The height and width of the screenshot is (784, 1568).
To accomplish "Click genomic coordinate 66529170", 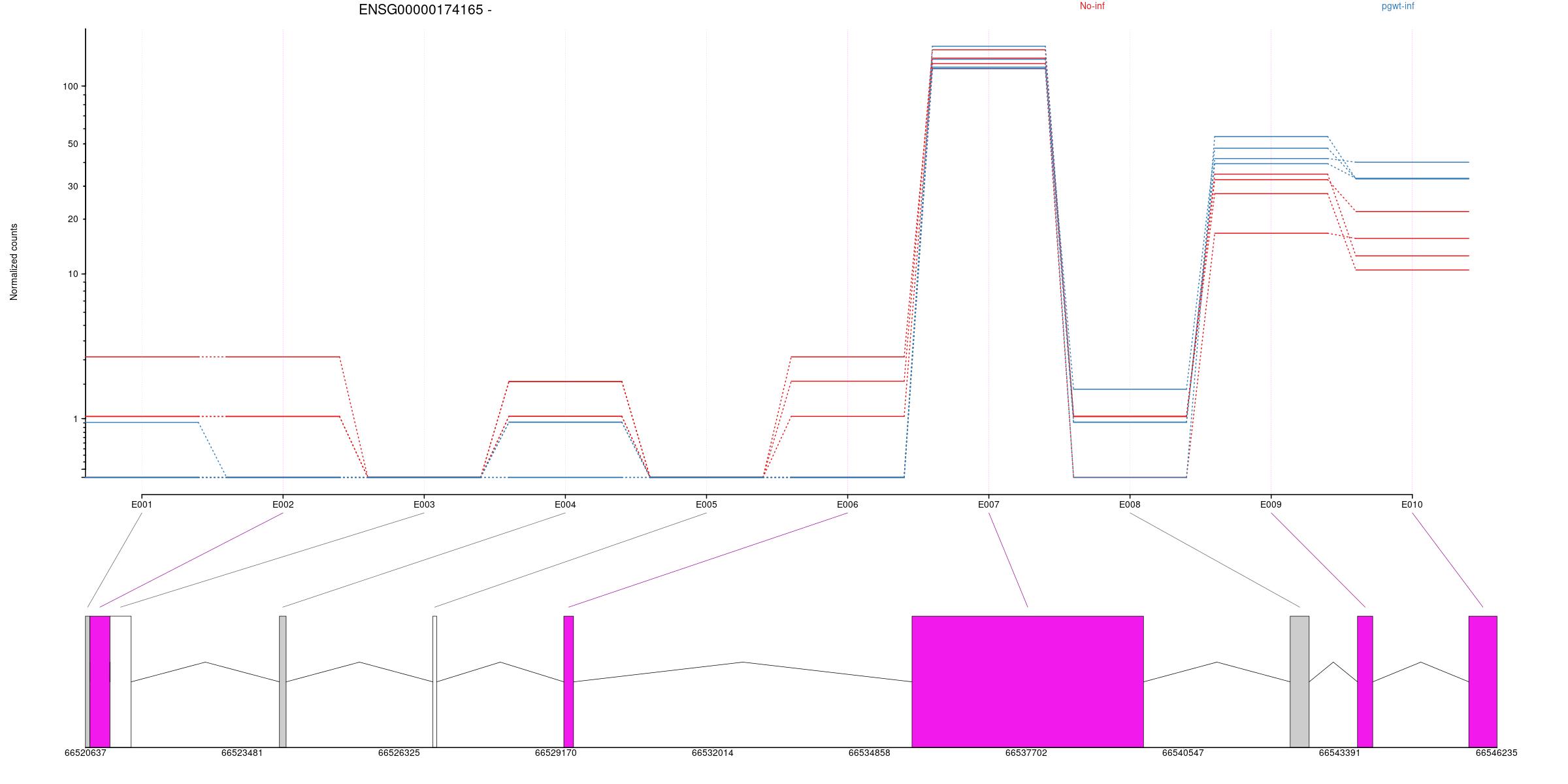I will tap(555, 753).
